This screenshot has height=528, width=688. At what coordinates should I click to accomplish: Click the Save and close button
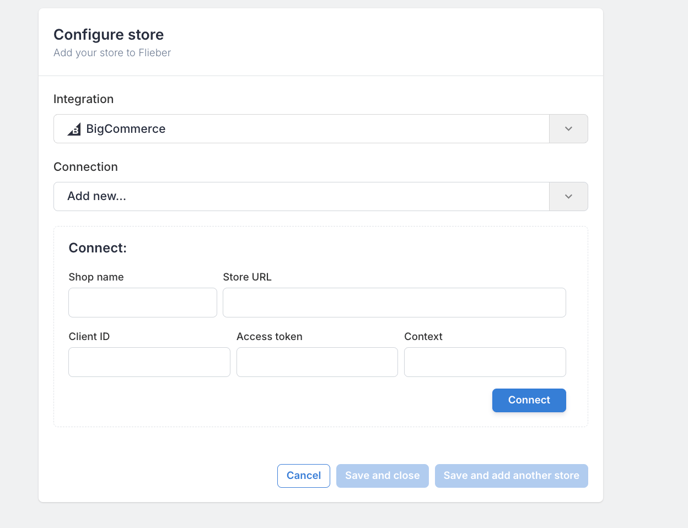382,476
